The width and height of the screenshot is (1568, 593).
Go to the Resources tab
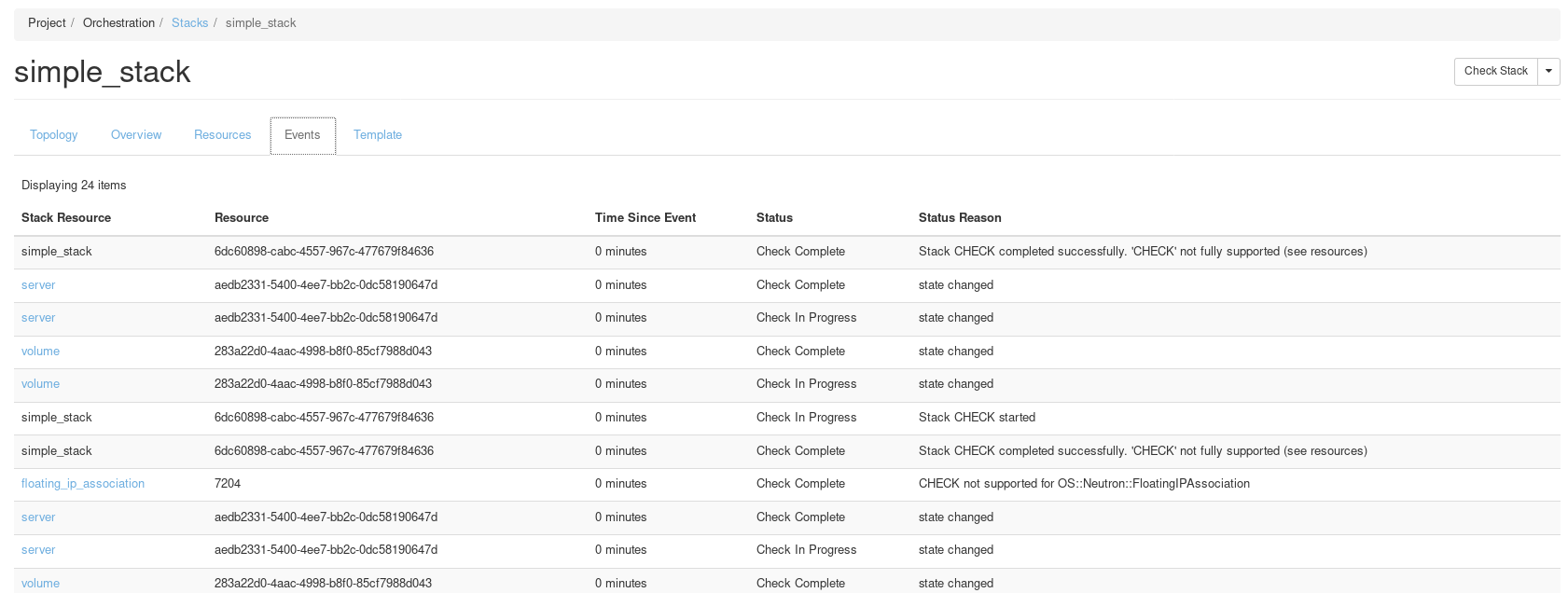pyautogui.click(x=222, y=135)
